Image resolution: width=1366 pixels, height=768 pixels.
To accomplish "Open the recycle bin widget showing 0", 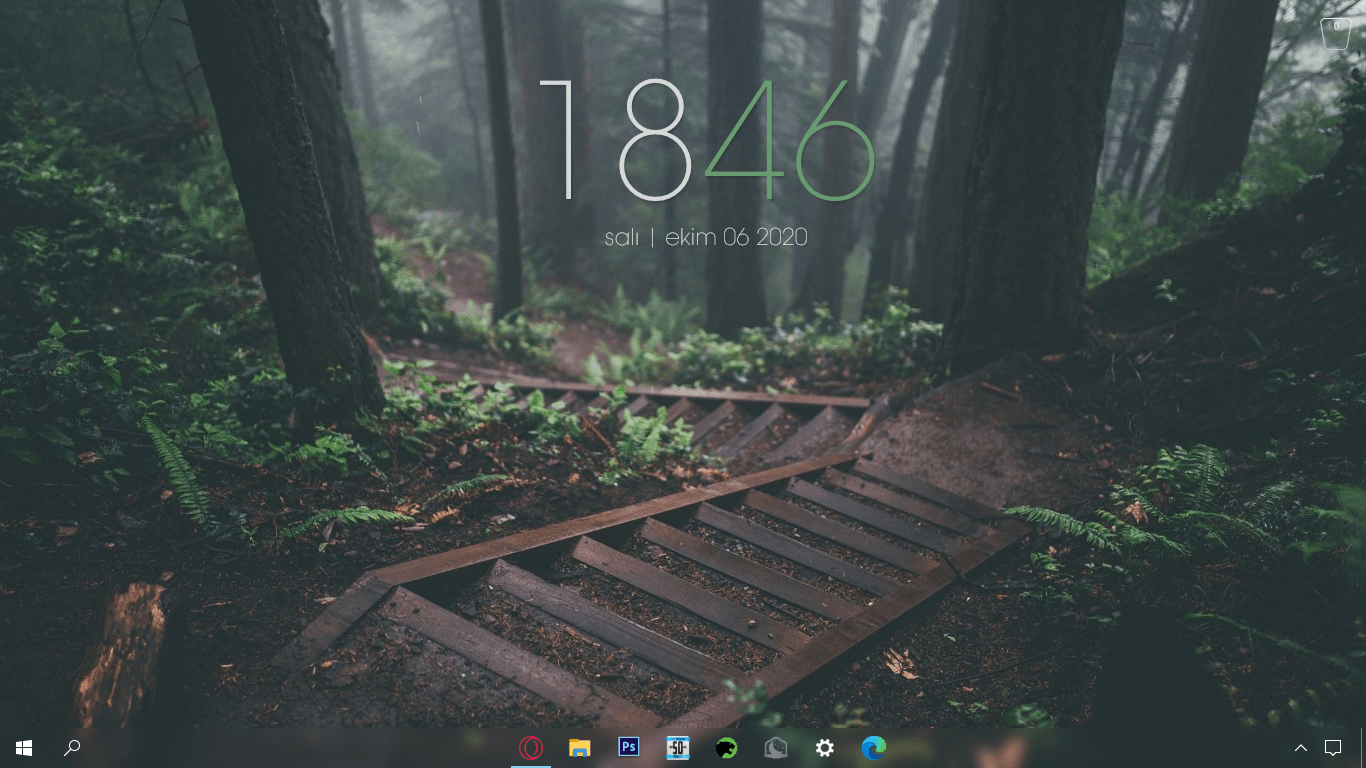I will pyautogui.click(x=1336, y=33).
